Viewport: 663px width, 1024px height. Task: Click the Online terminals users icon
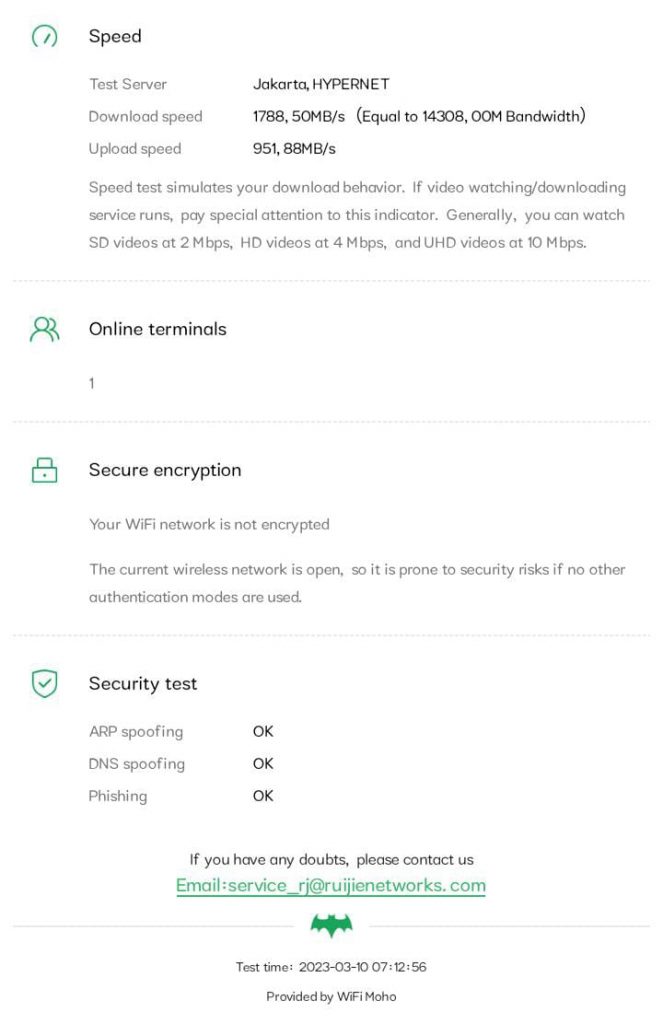(44, 329)
